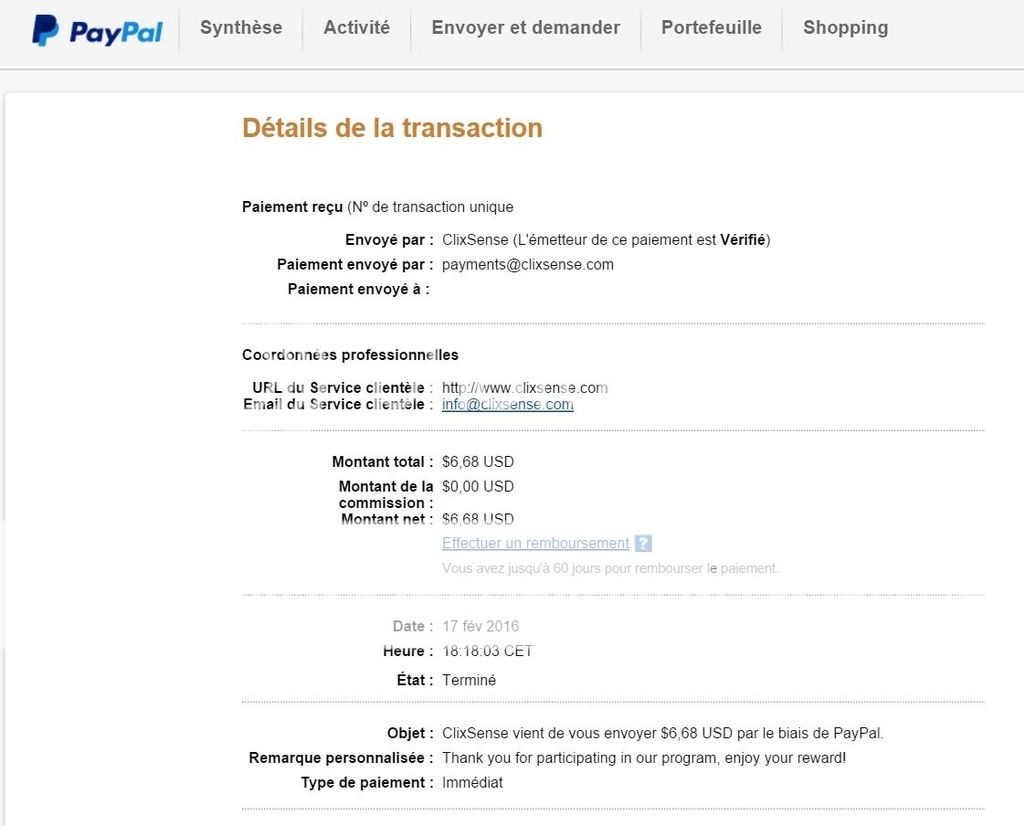Click the payments@clixsense.com sender address
The width and height of the screenshot is (1024, 826).
click(528, 265)
